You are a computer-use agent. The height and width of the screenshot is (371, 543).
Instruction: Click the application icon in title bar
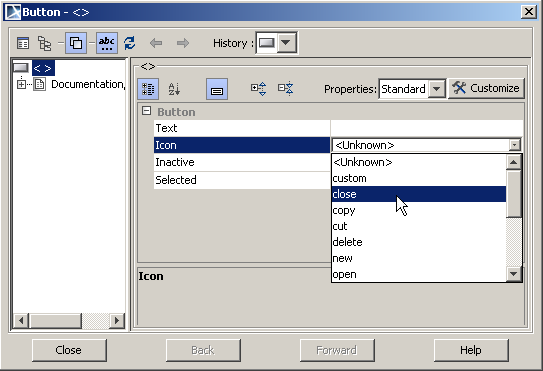13,12
